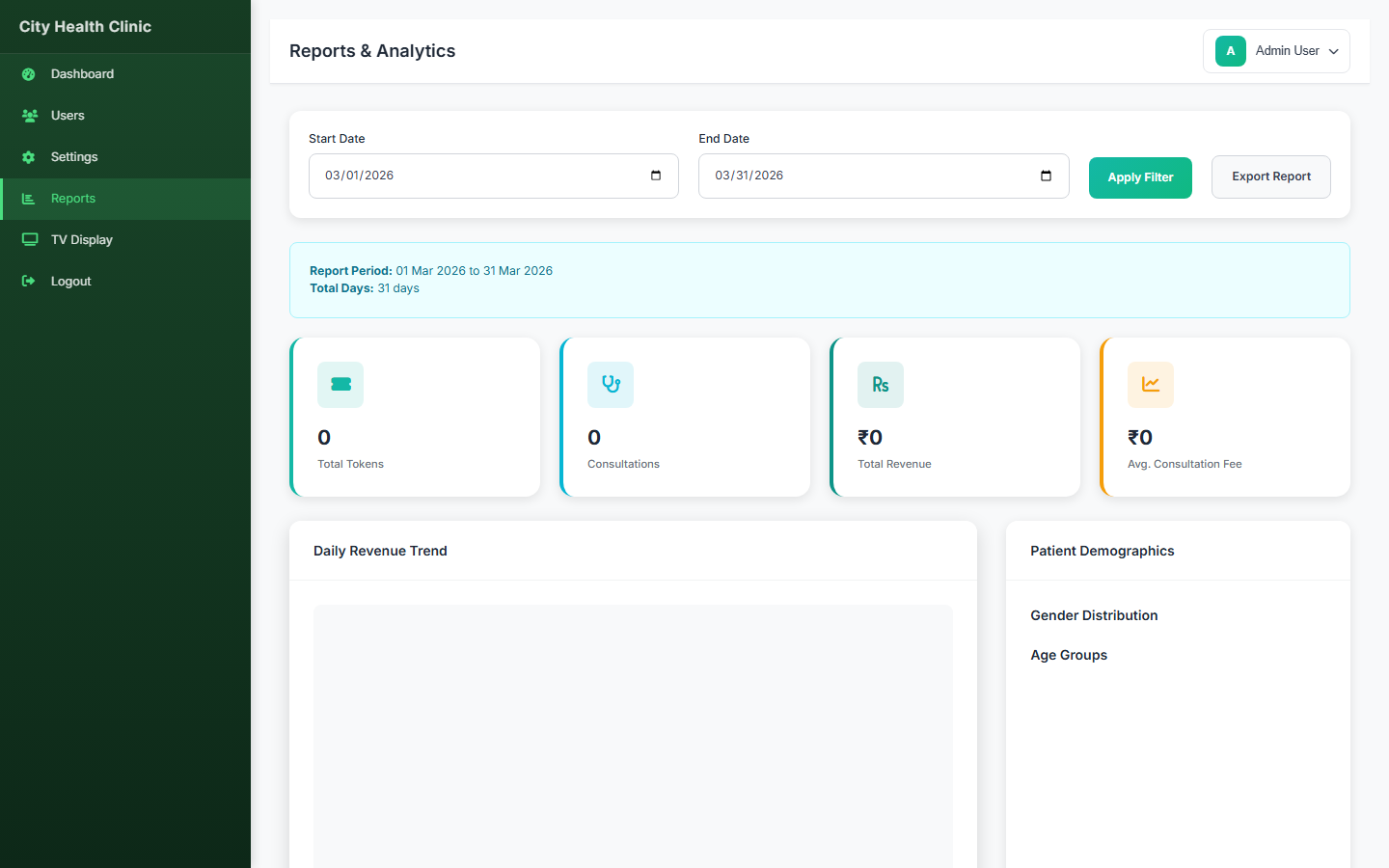This screenshot has height=868, width=1389.
Task: Click the '31 days' value text
Action: point(398,288)
